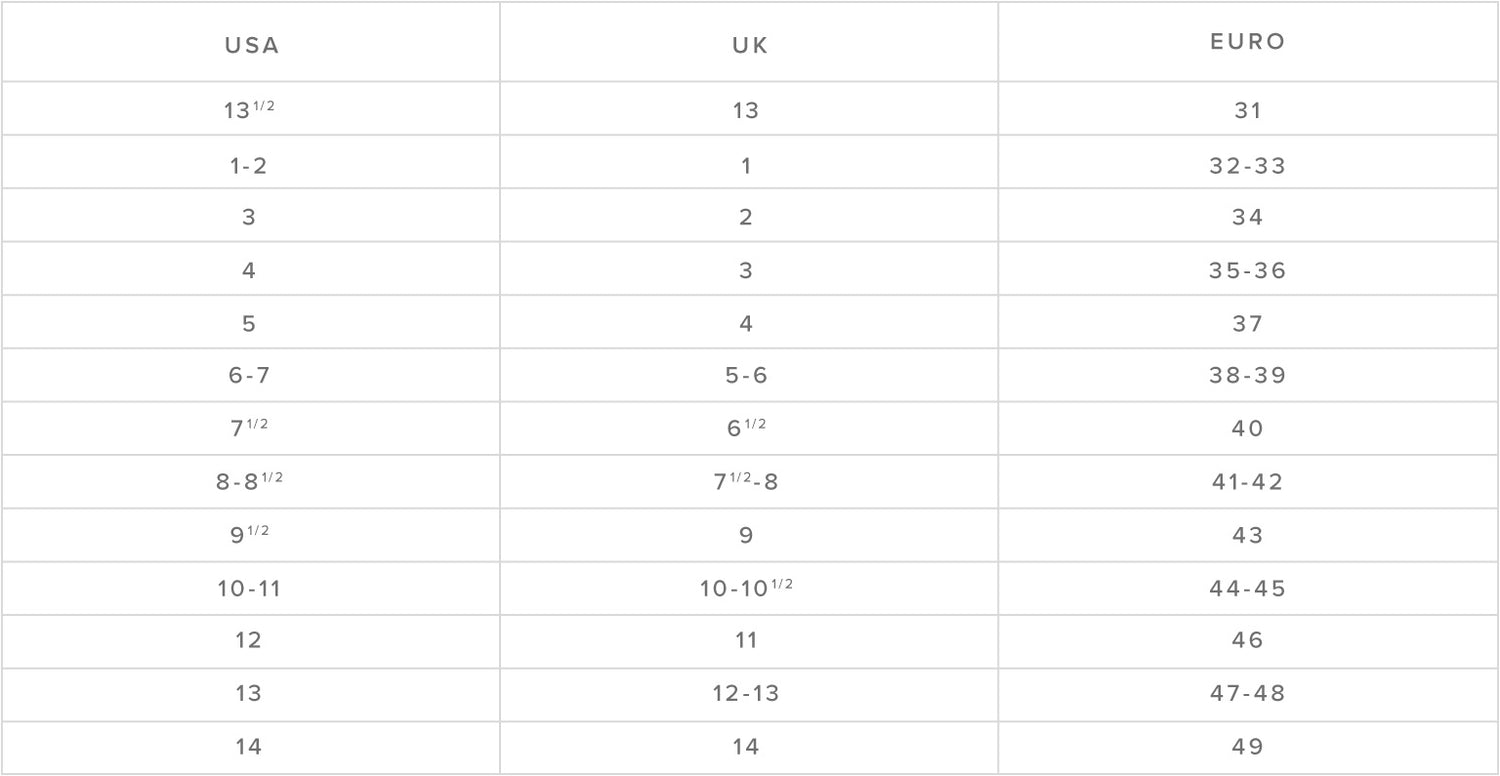This screenshot has height=776, width=1500.
Task: Click USA size 1-2 cell
Action: [x=249, y=165]
